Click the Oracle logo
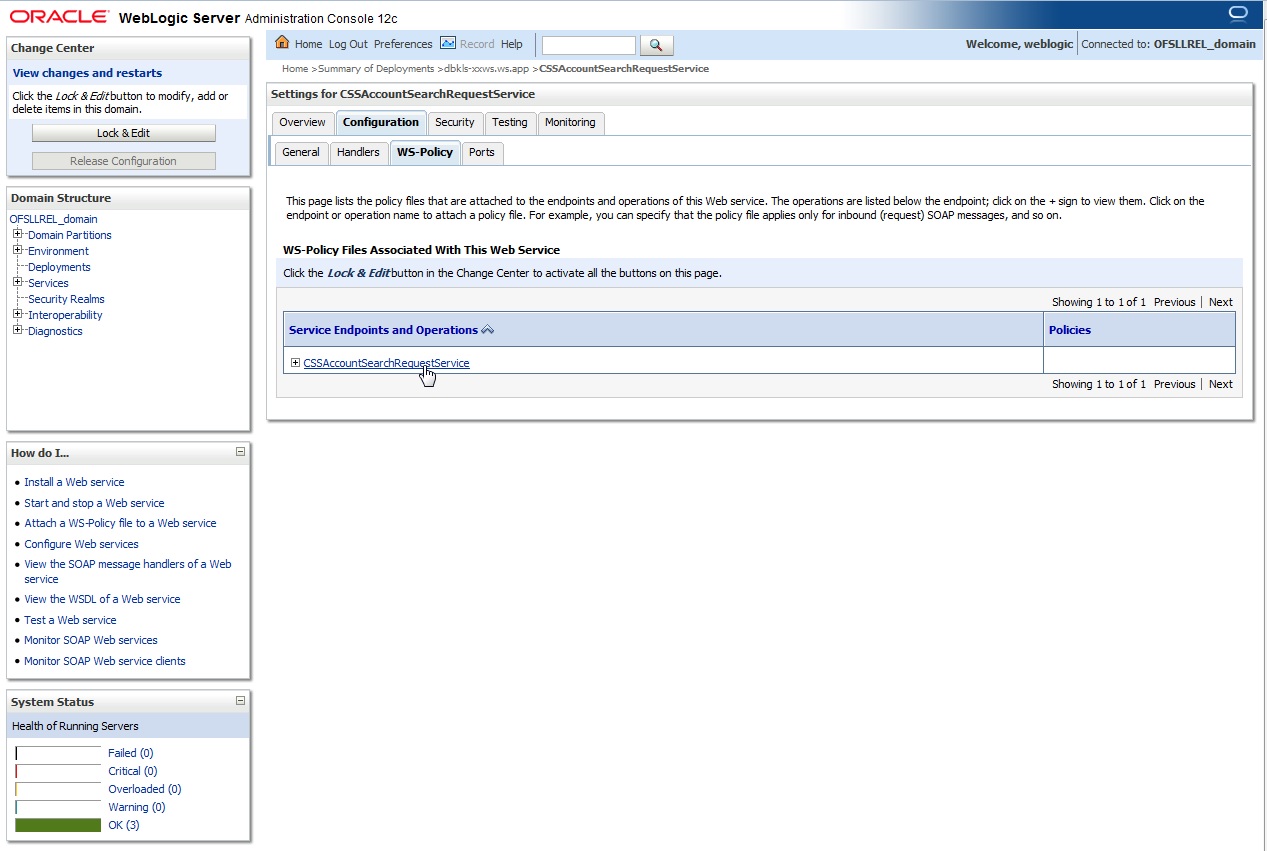 click(x=60, y=17)
